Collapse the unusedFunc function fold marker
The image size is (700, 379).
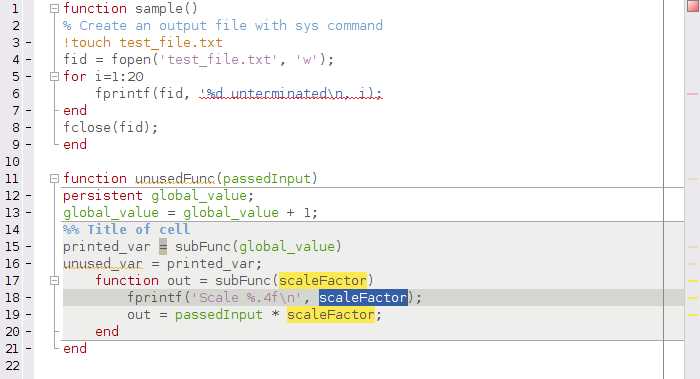click(54, 179)
